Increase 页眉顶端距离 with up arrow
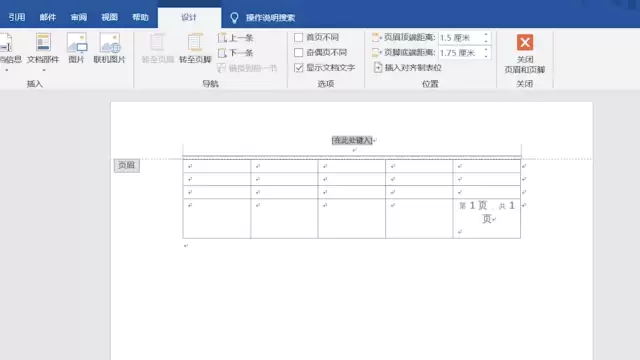Image resolution: width=640 pixels, height=360 pixels. coord(486,35)
